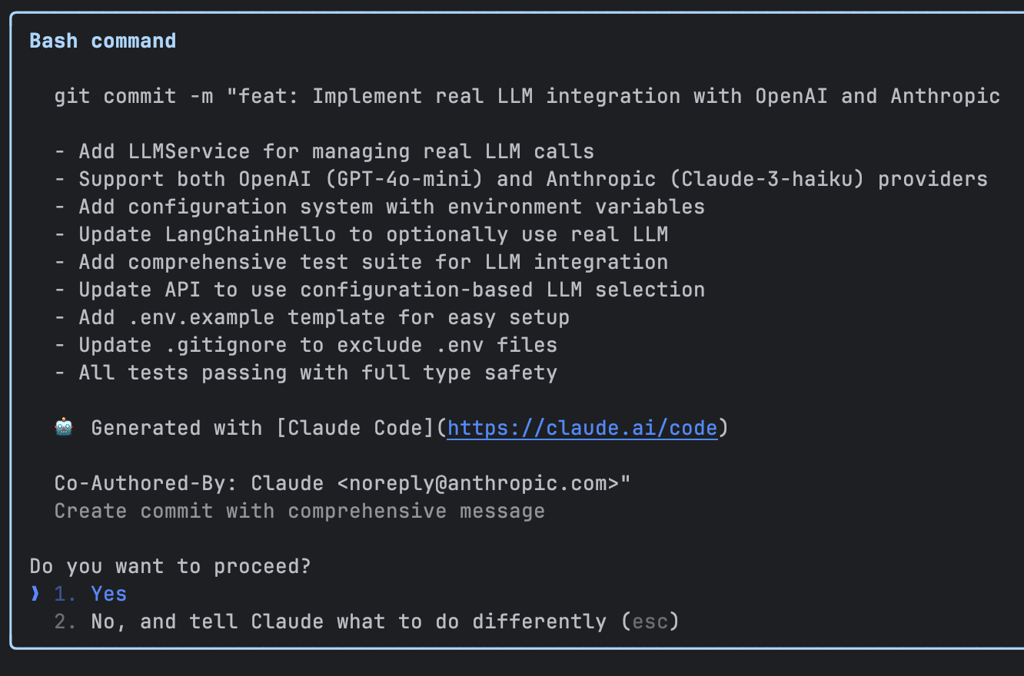Choose No, and tell Claude what to do differently
This screenshot has height=676, width=1024.
coord(366,621)
